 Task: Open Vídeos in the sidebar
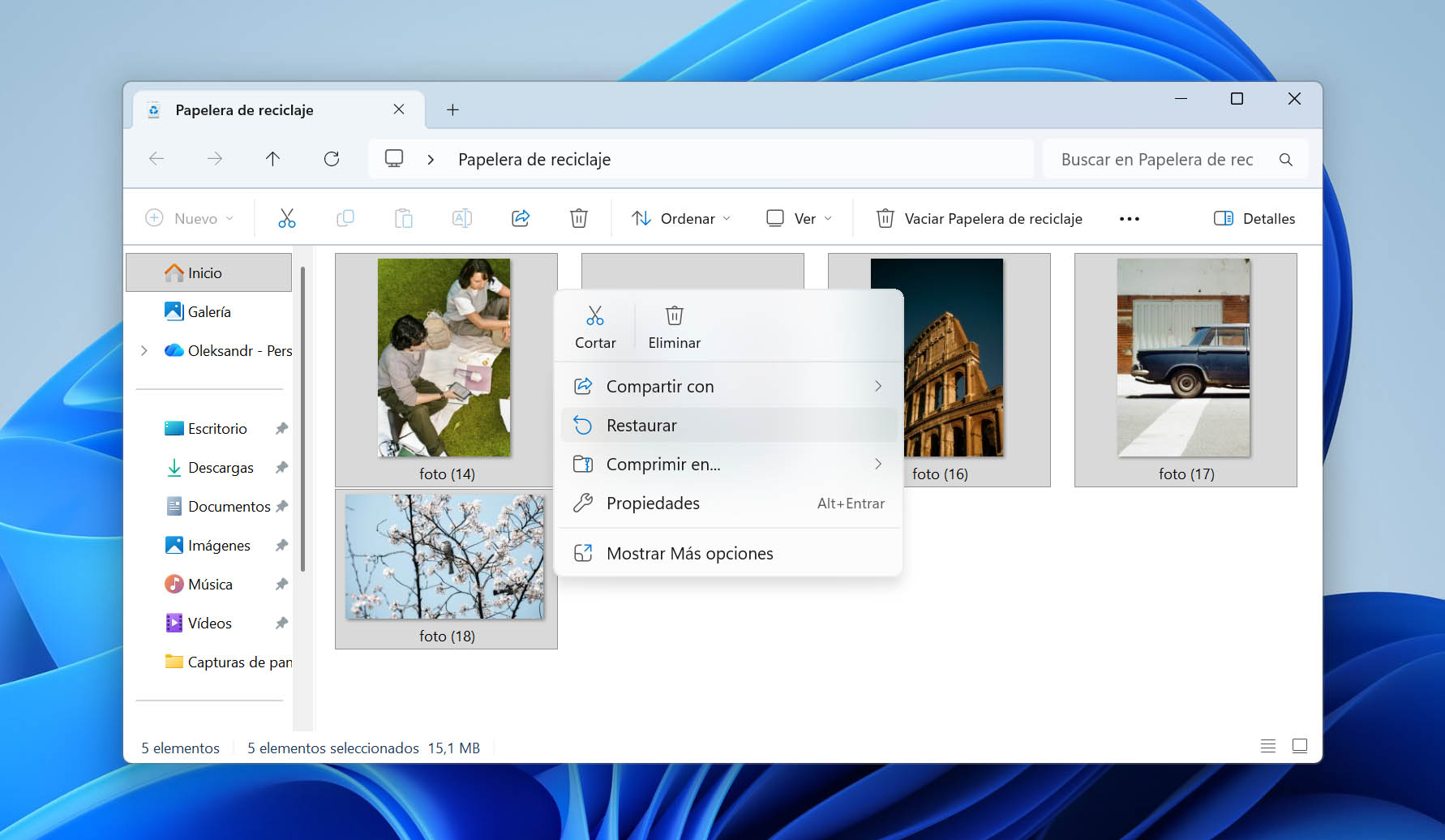click(209, 623)
